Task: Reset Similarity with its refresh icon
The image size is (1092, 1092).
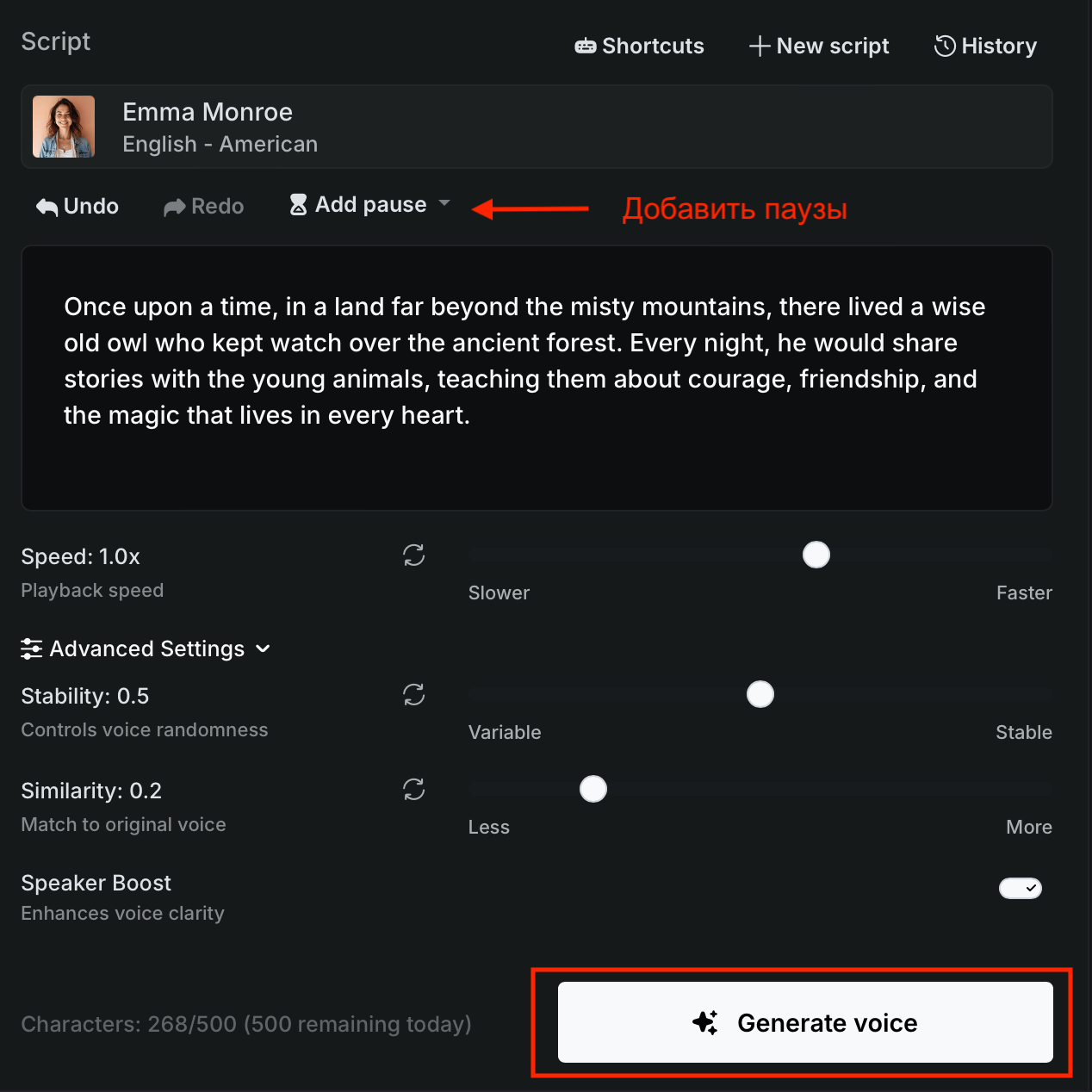Action: (414, 790)
